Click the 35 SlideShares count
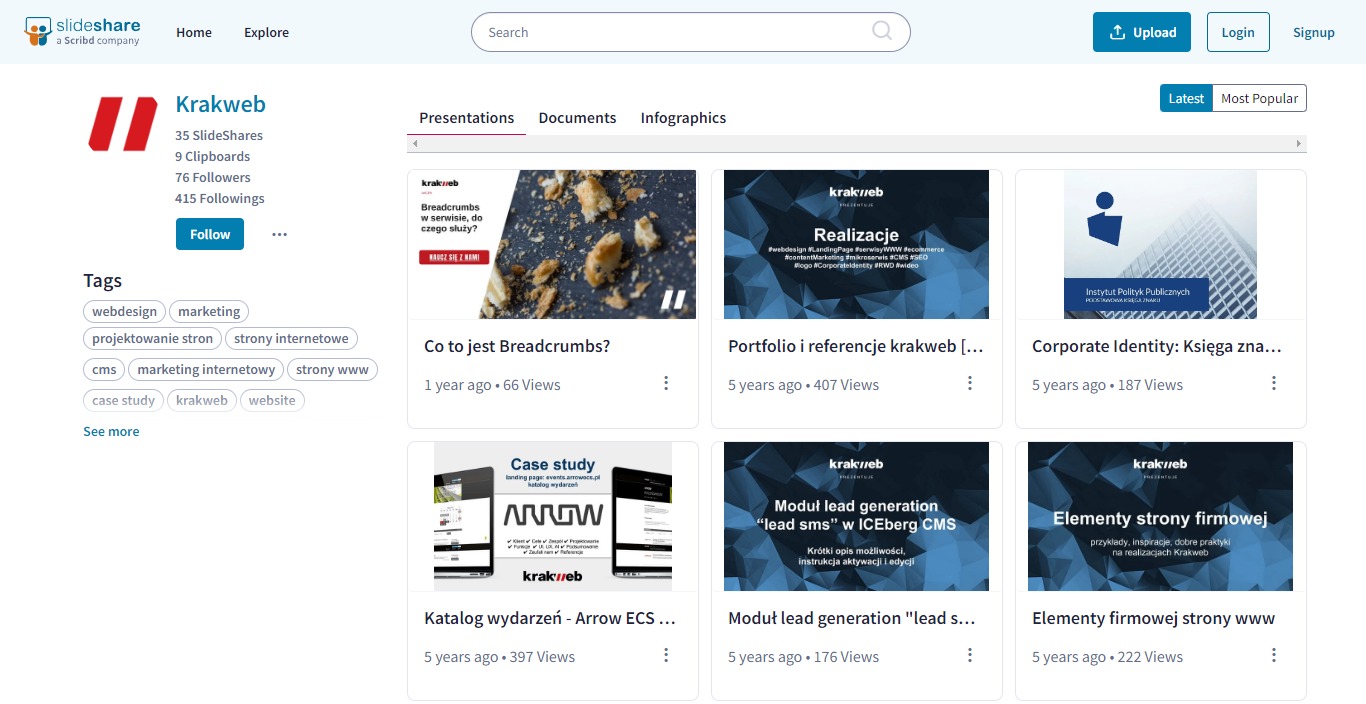The height and width of the screenshot is (704, 1366). click(x=219, y=135)
